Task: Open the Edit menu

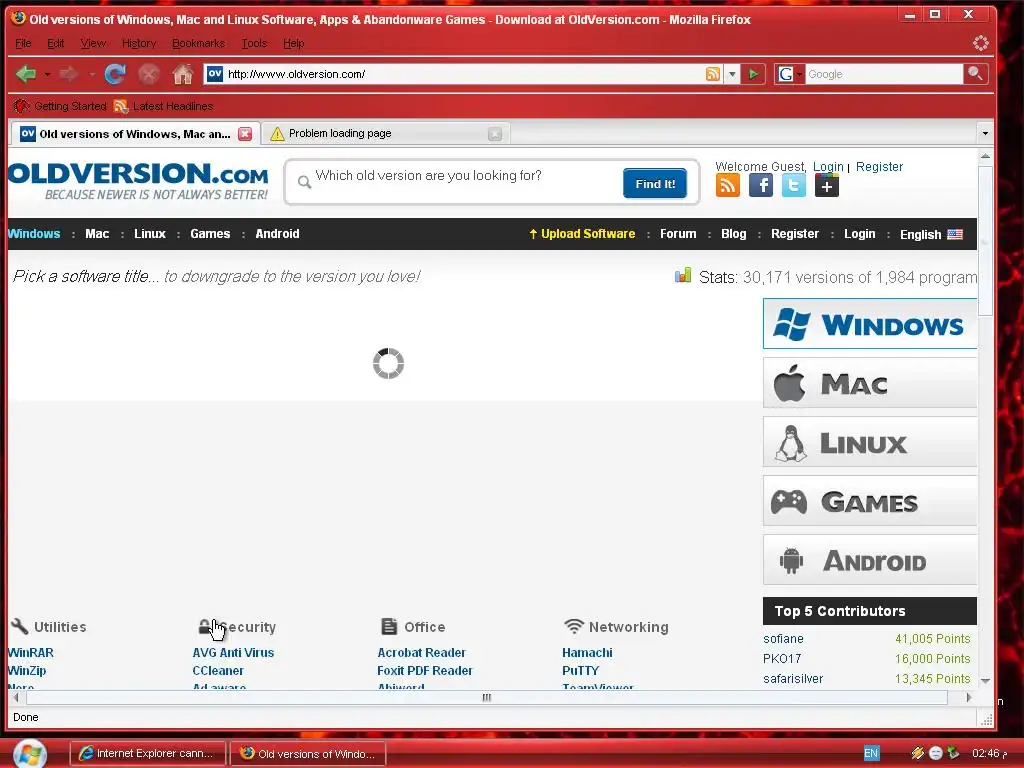Action: click(56, 43)
